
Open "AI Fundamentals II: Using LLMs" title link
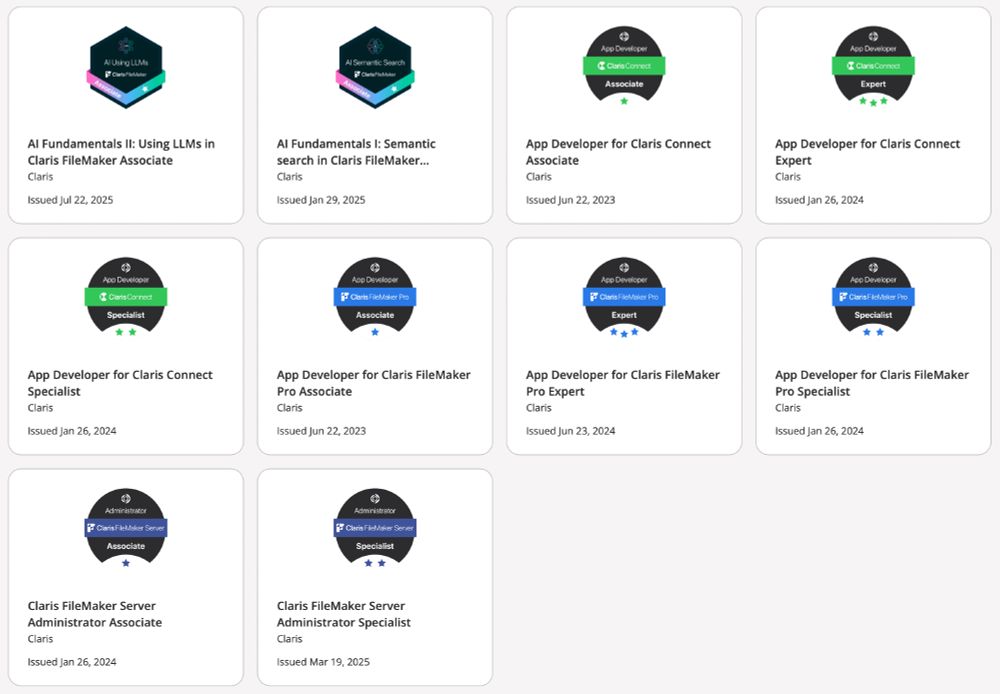121,152
